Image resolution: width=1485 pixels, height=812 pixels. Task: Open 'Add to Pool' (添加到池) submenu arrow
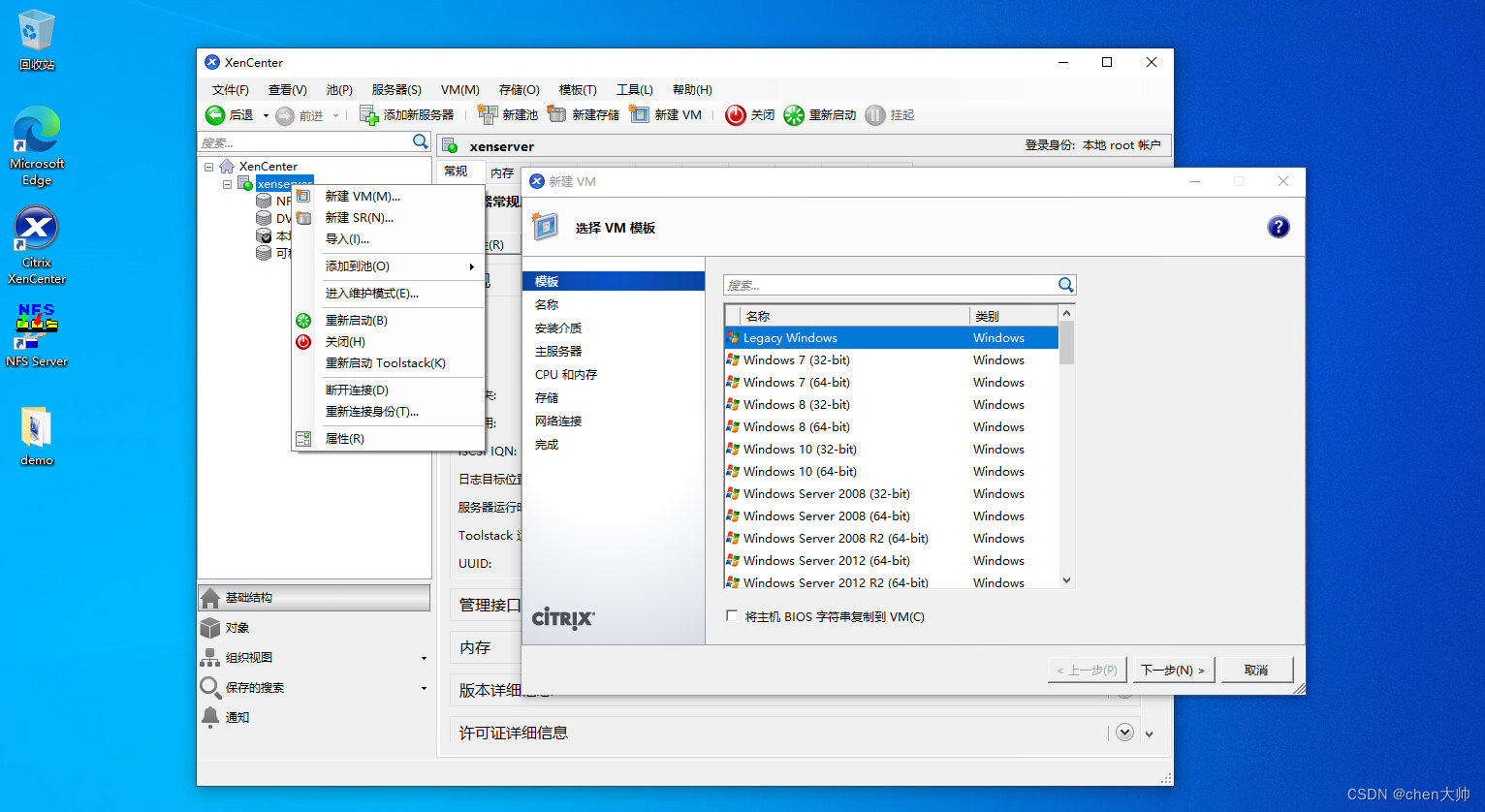point(472,266)
